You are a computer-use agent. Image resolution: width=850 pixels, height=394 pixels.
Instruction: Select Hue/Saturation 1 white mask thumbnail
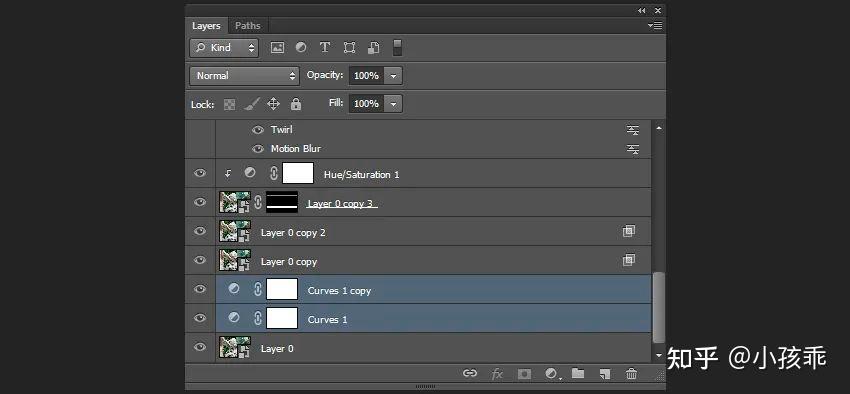coord(298,173)
